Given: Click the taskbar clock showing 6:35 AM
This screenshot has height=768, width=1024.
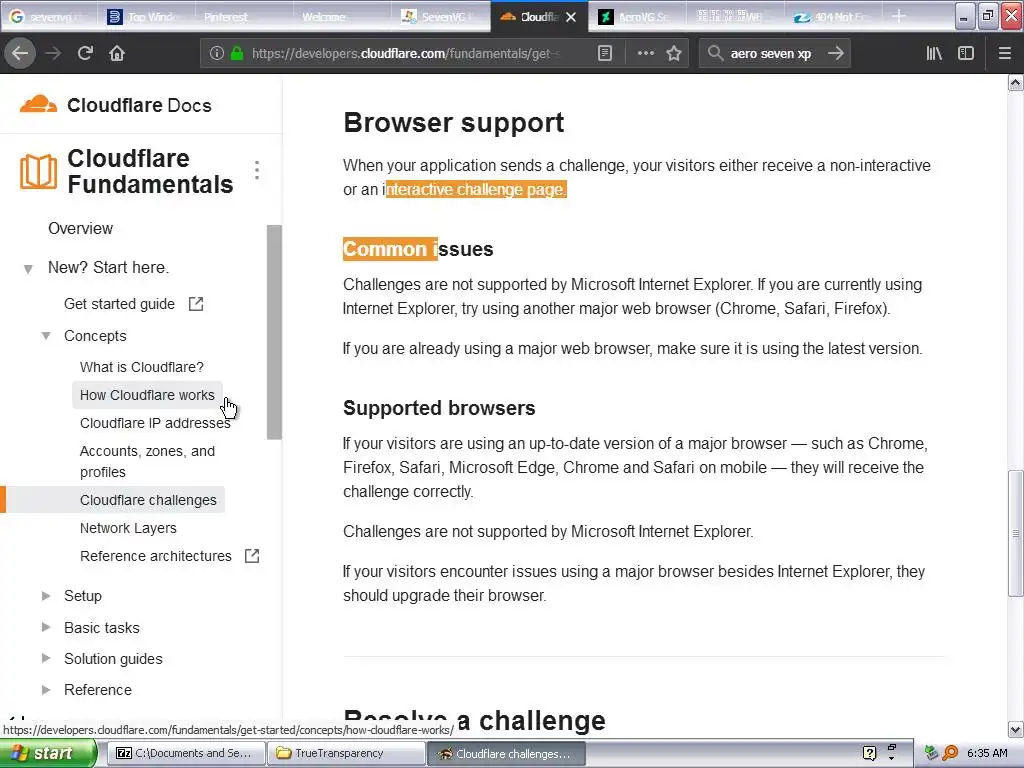Looking at the screenshot, I should [x=987, y=753].
